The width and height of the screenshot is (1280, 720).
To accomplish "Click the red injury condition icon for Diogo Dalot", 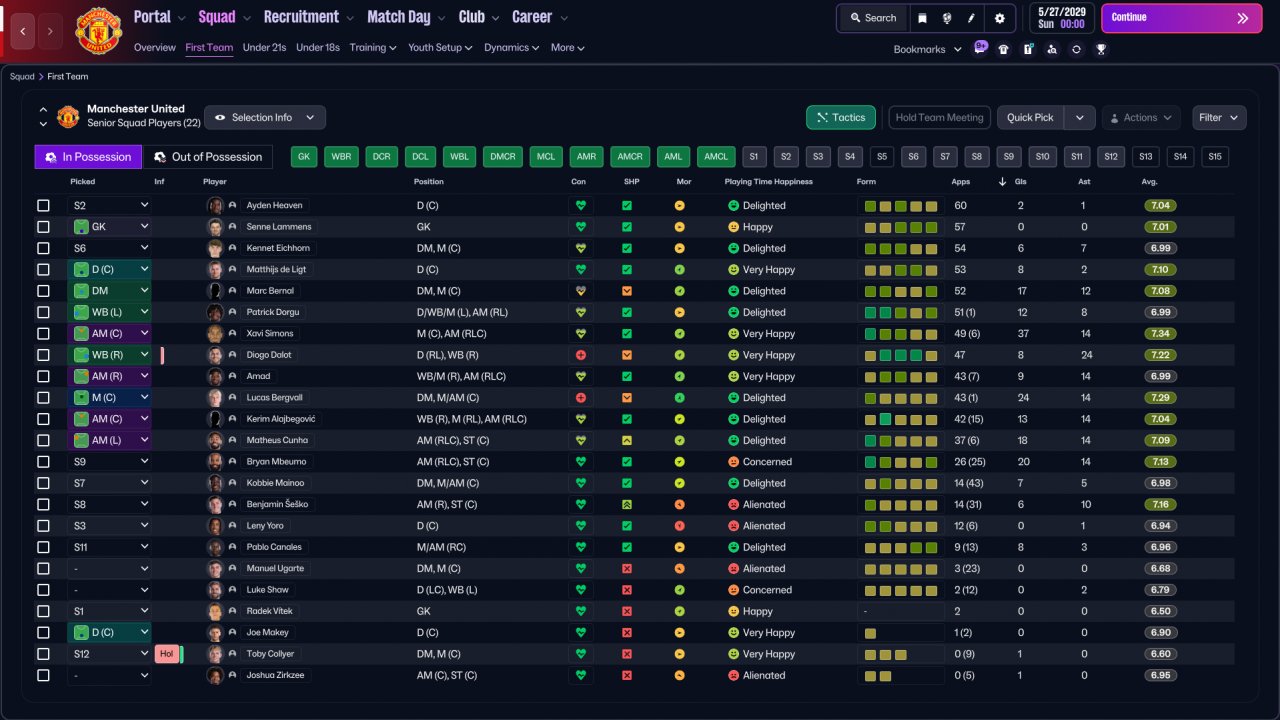I will tap(580, 355).
